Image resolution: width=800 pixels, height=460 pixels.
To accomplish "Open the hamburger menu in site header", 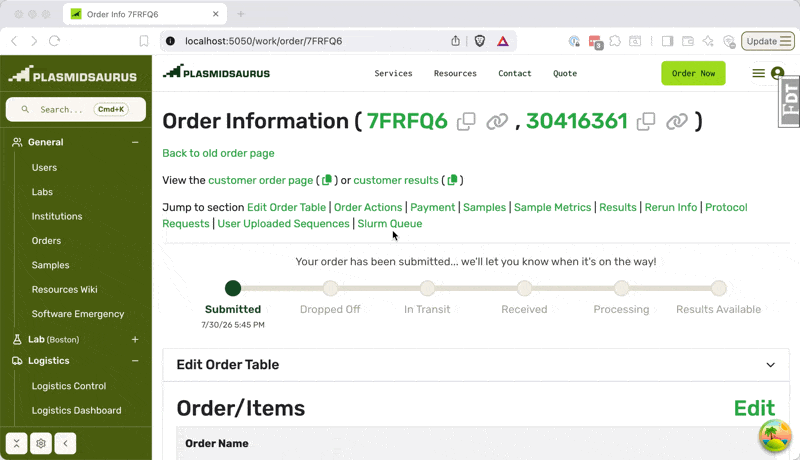I will [758, 73].
